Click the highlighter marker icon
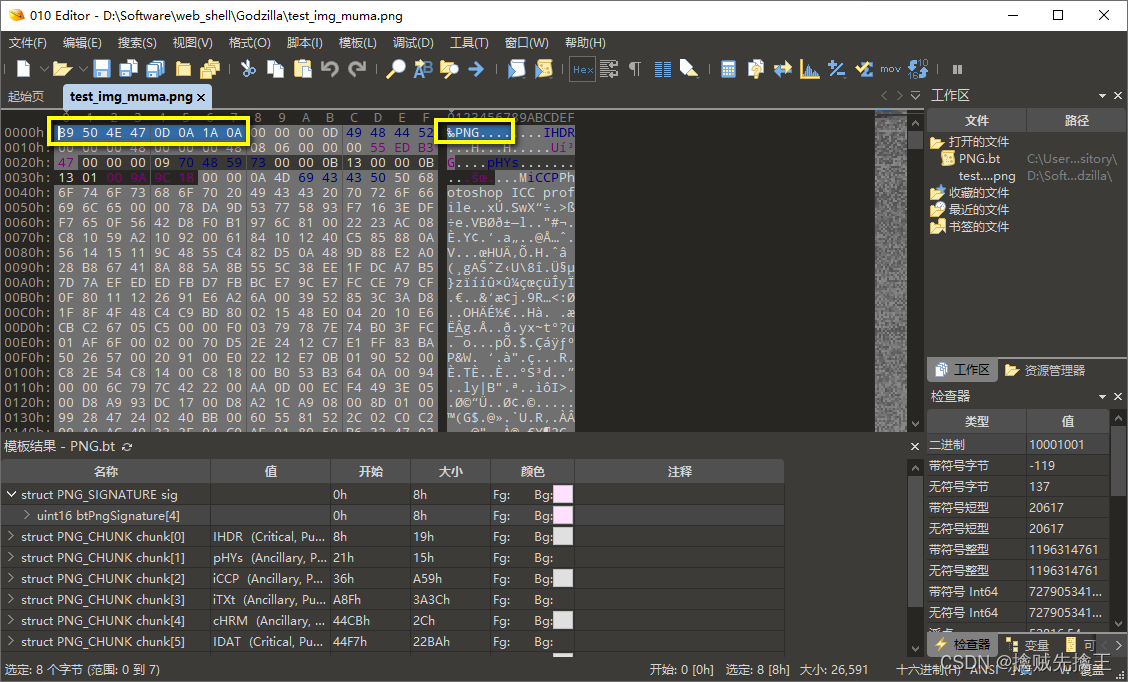This screenshot has width=1128, height=682. (x=689, y=69)
